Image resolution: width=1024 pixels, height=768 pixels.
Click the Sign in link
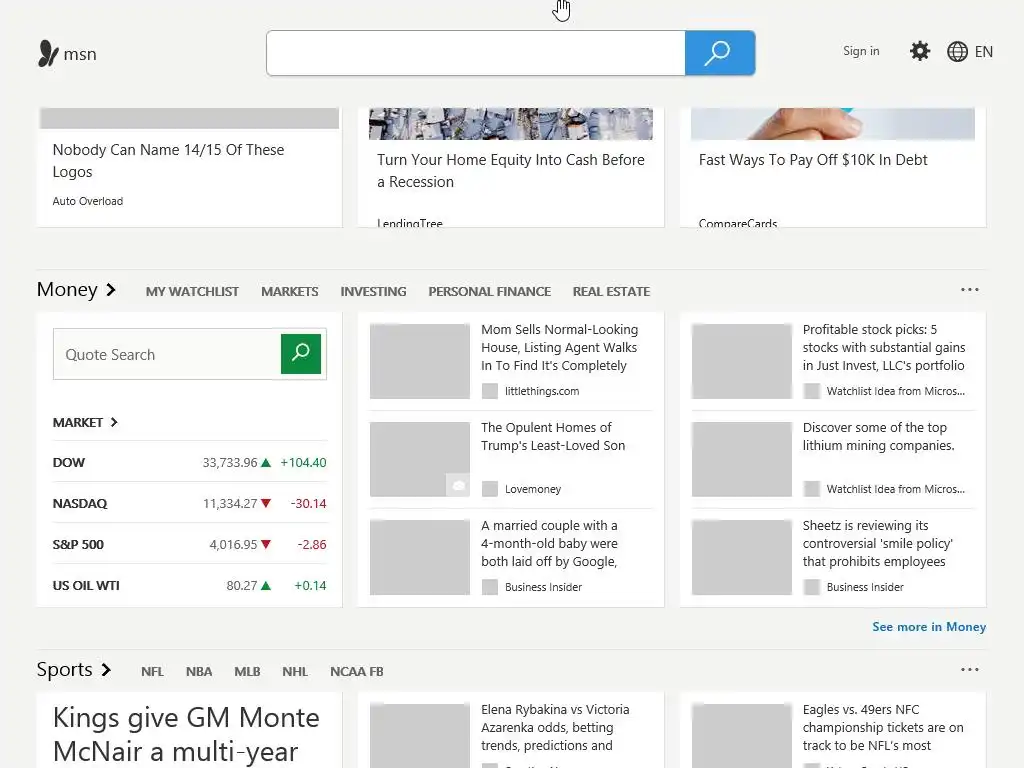coord(861,51)
